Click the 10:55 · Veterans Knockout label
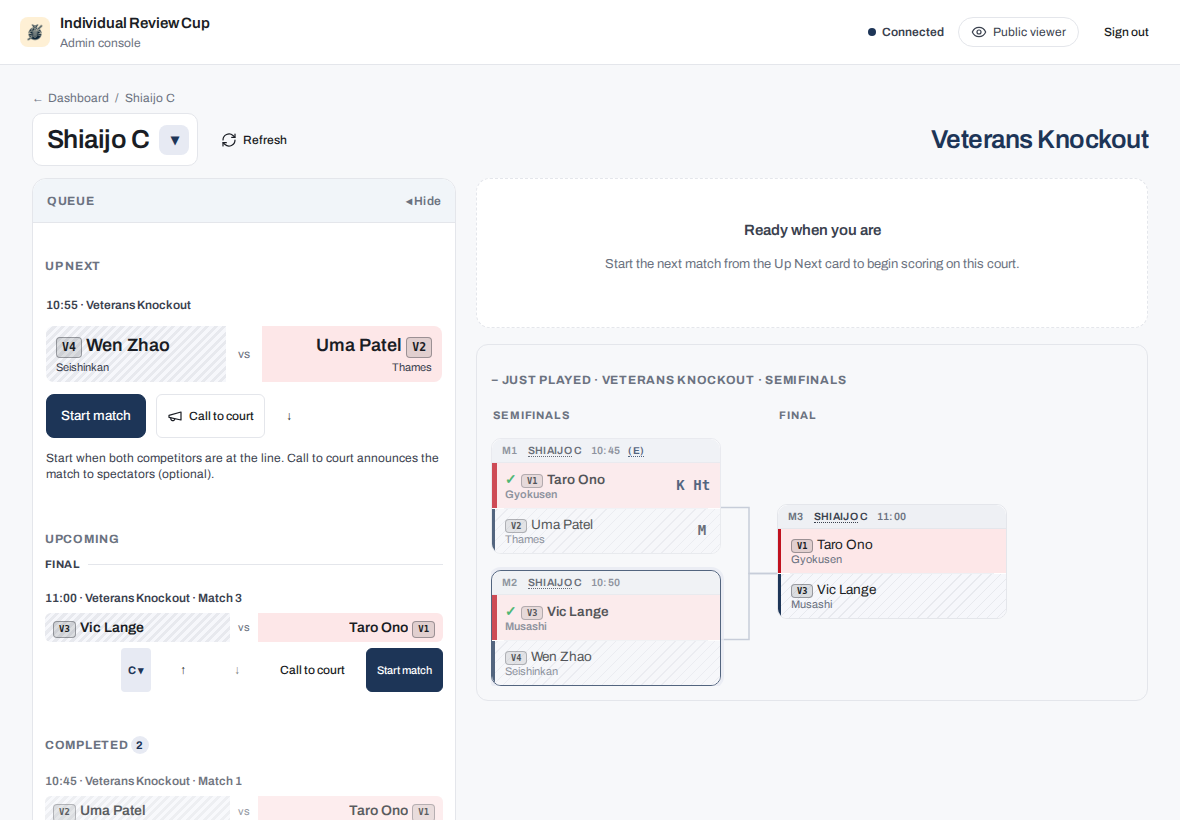This screenshot has height=820, width=1180. coord(118,305)
